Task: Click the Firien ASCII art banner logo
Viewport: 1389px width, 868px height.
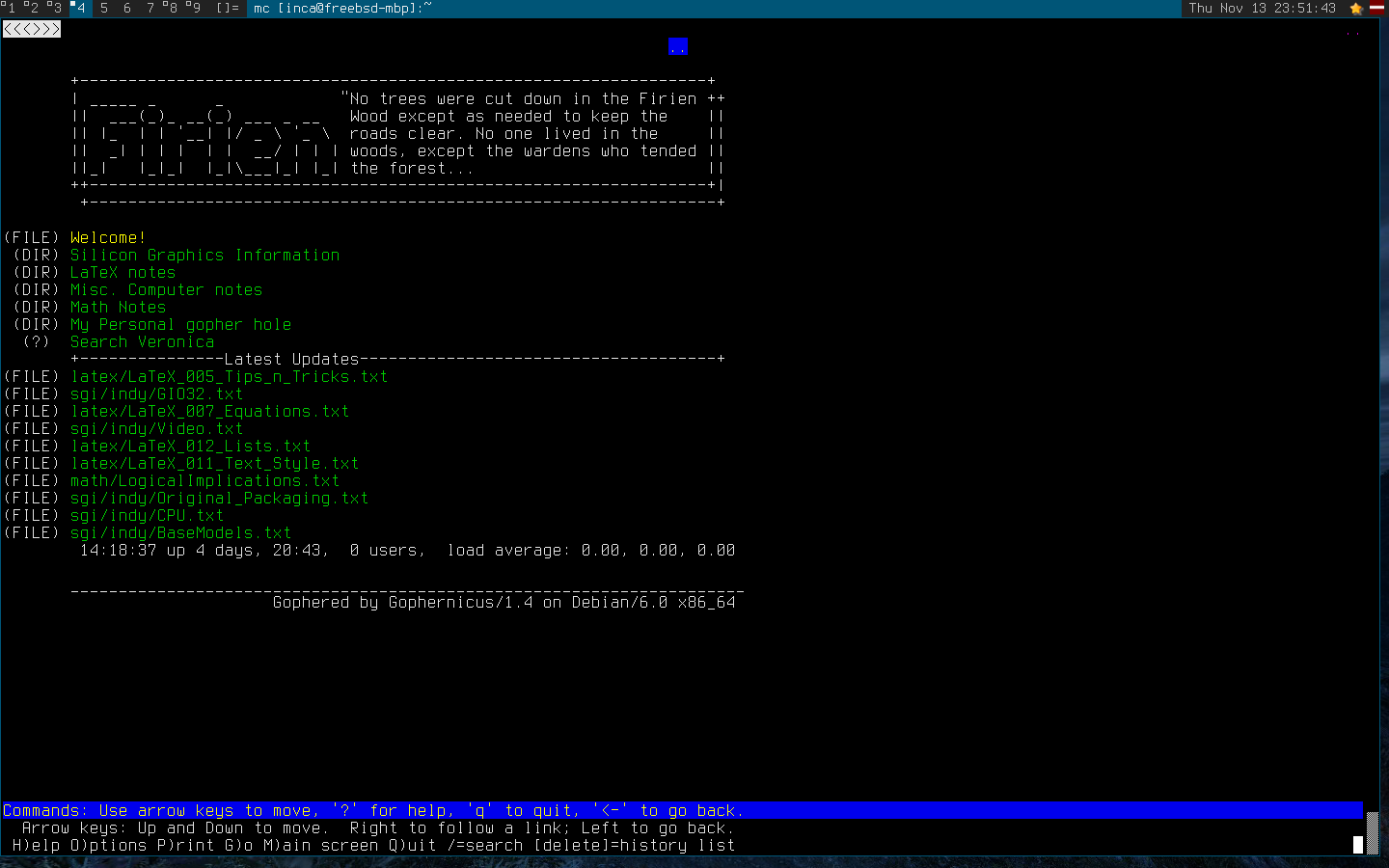Action: click(209, 133)
